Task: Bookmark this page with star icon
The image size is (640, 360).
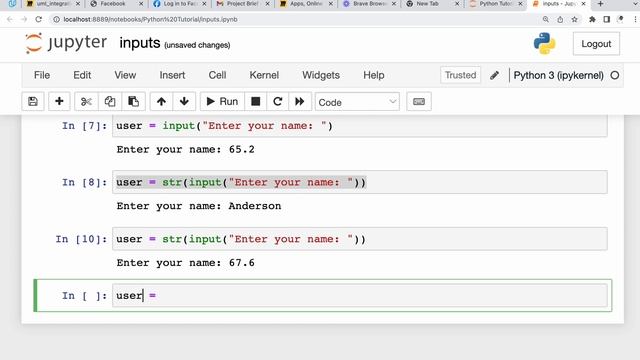Action: (x=574, y=19)
